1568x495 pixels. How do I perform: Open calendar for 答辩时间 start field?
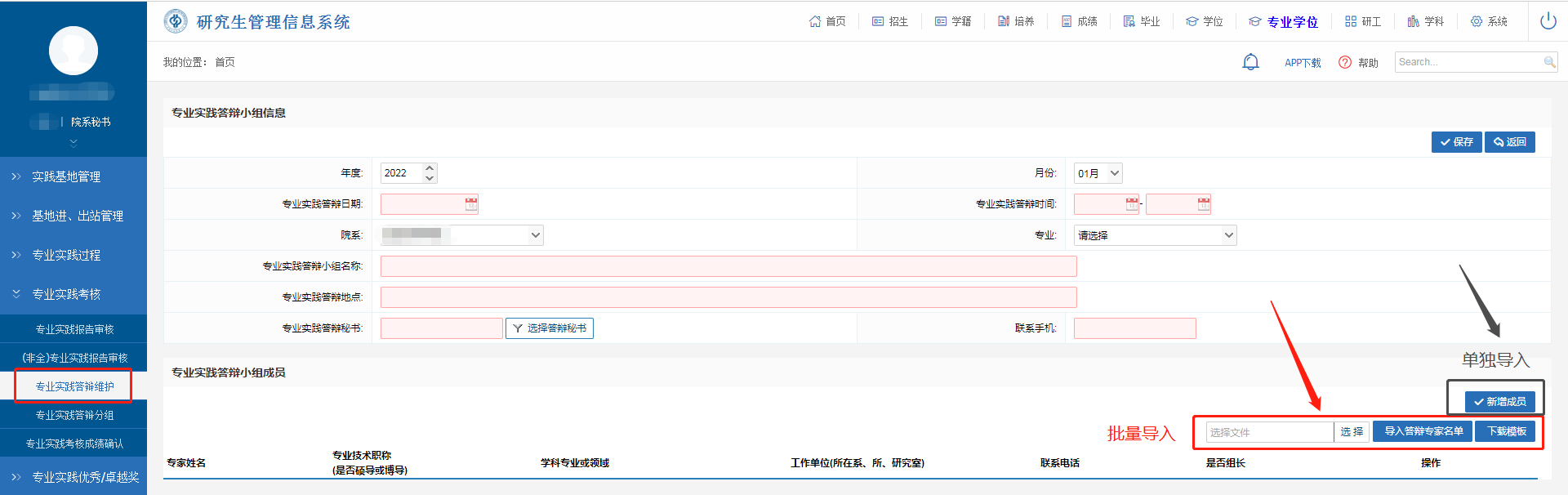pos(1132,204)
